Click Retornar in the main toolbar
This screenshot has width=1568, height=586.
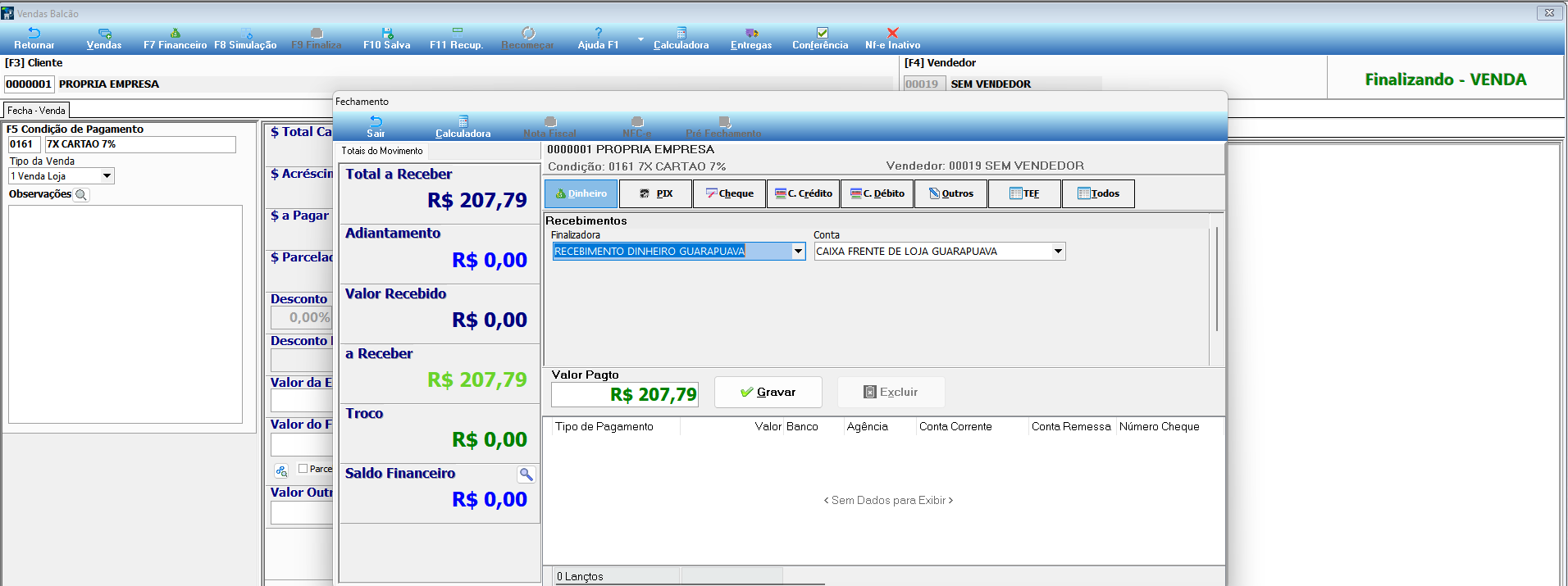pos(34,39)
